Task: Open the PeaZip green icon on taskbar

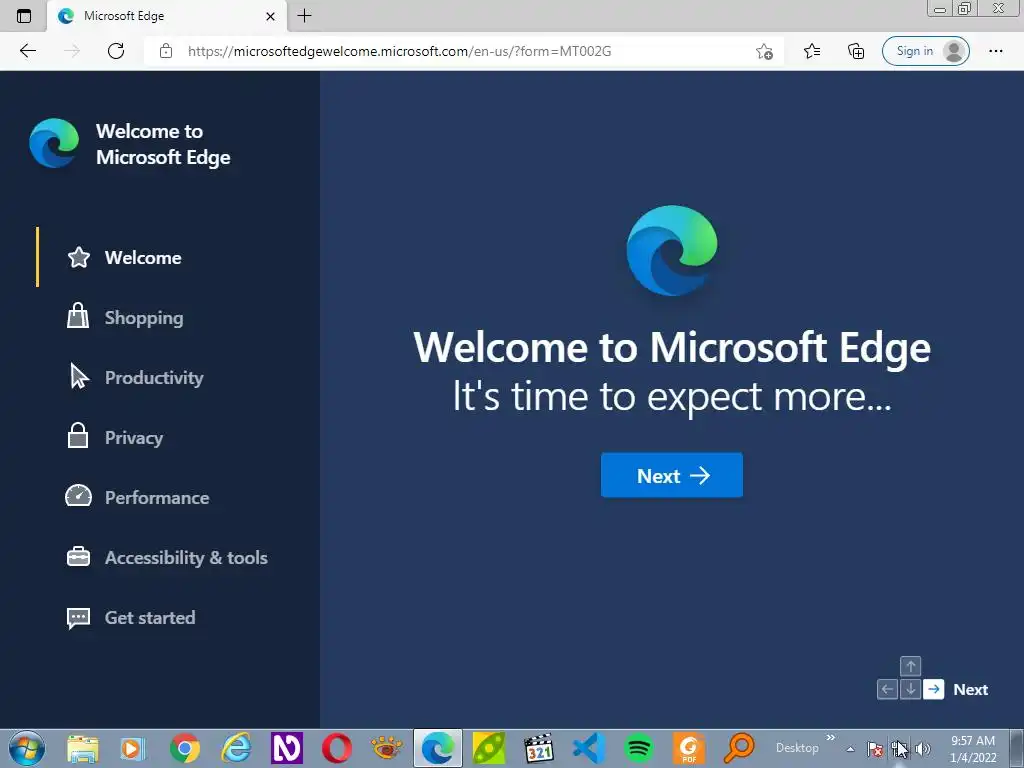Action: [x=488, y=748]
